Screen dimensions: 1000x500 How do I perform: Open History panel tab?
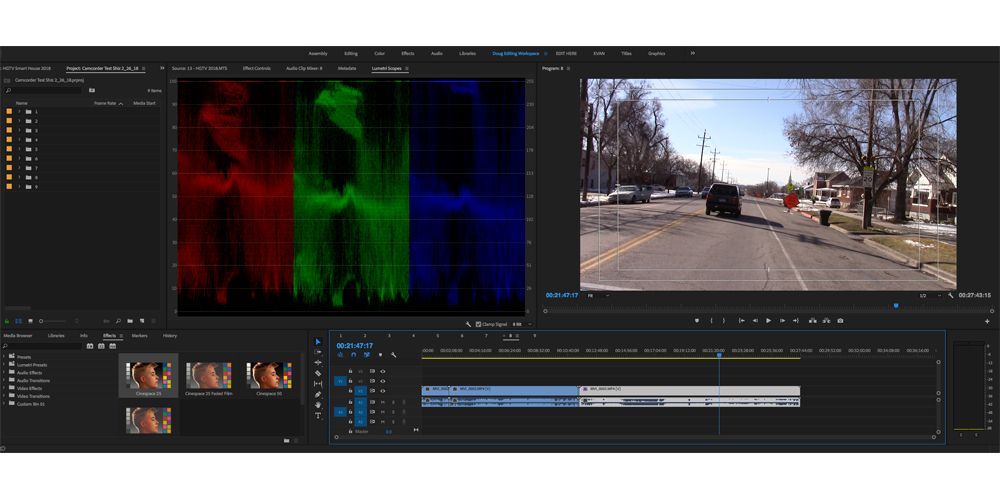(170, 335)
